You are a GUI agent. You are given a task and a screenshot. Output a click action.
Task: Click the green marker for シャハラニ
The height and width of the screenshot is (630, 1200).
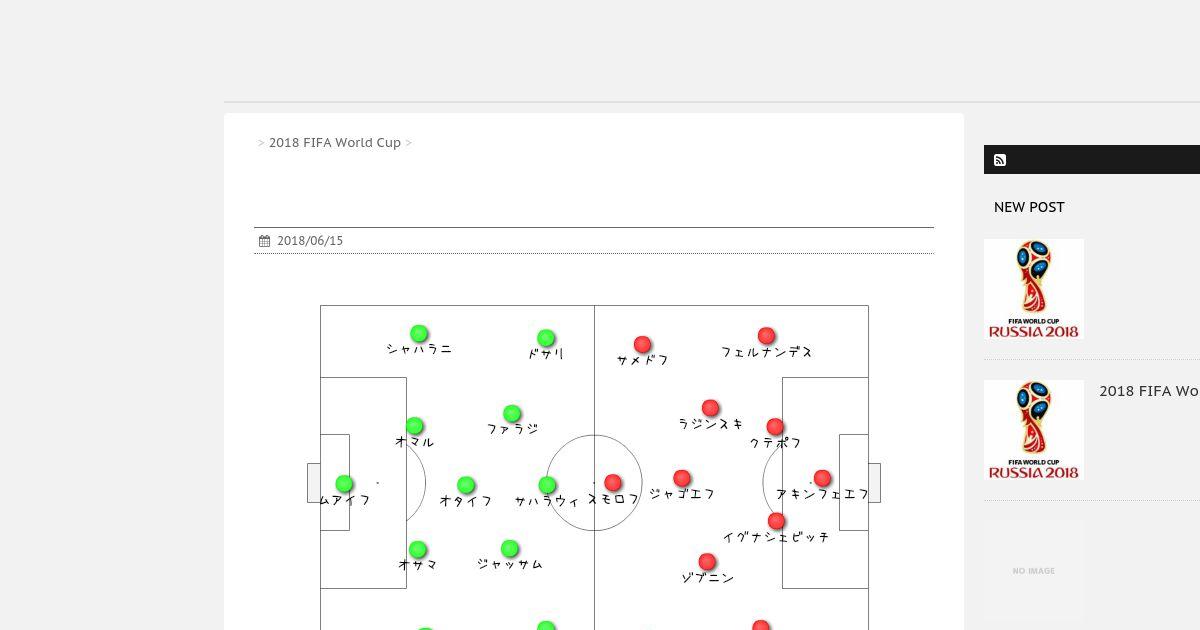coord(419,334)
